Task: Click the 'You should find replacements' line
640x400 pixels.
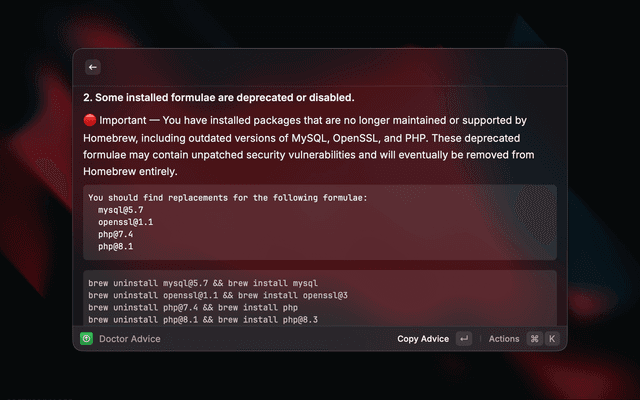Action: [x=228, y=198]
